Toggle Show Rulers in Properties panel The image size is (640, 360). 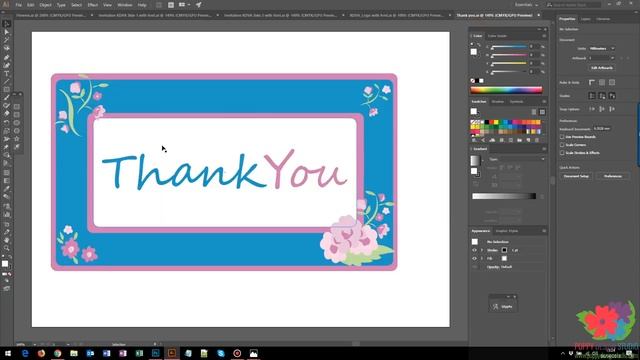pos(592,82)
